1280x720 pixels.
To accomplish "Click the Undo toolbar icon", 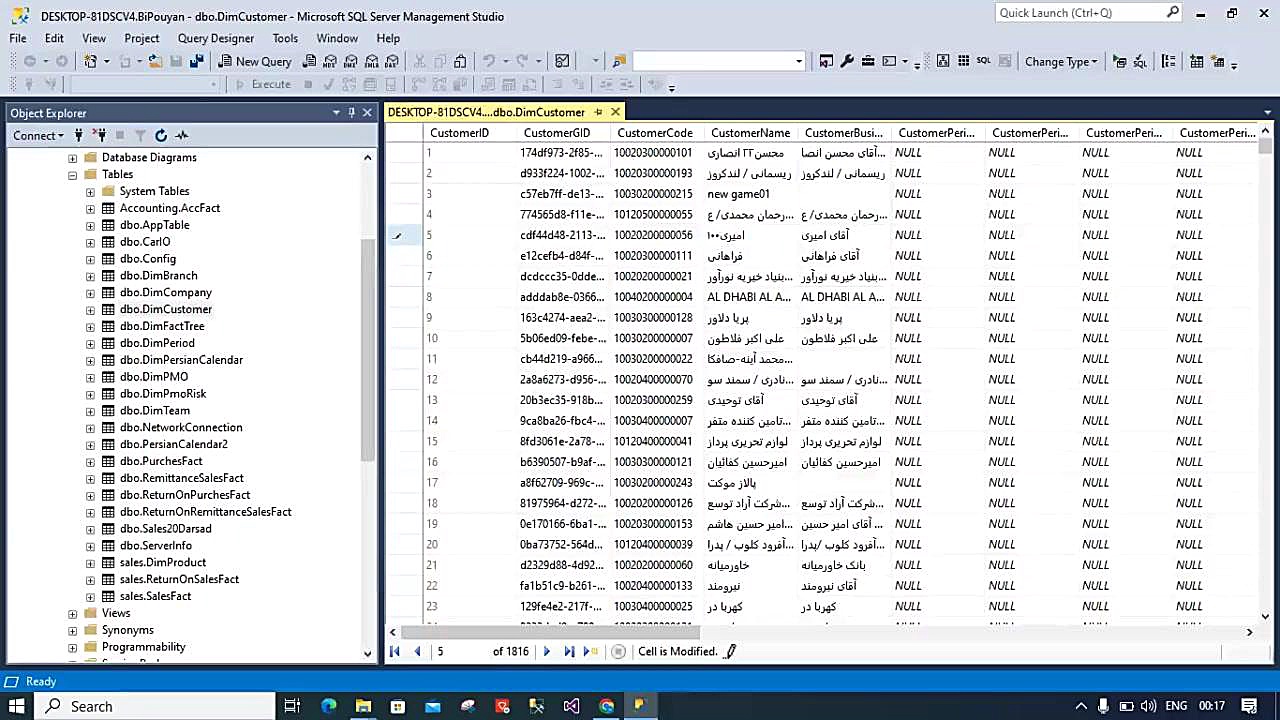I will point(489,61).
